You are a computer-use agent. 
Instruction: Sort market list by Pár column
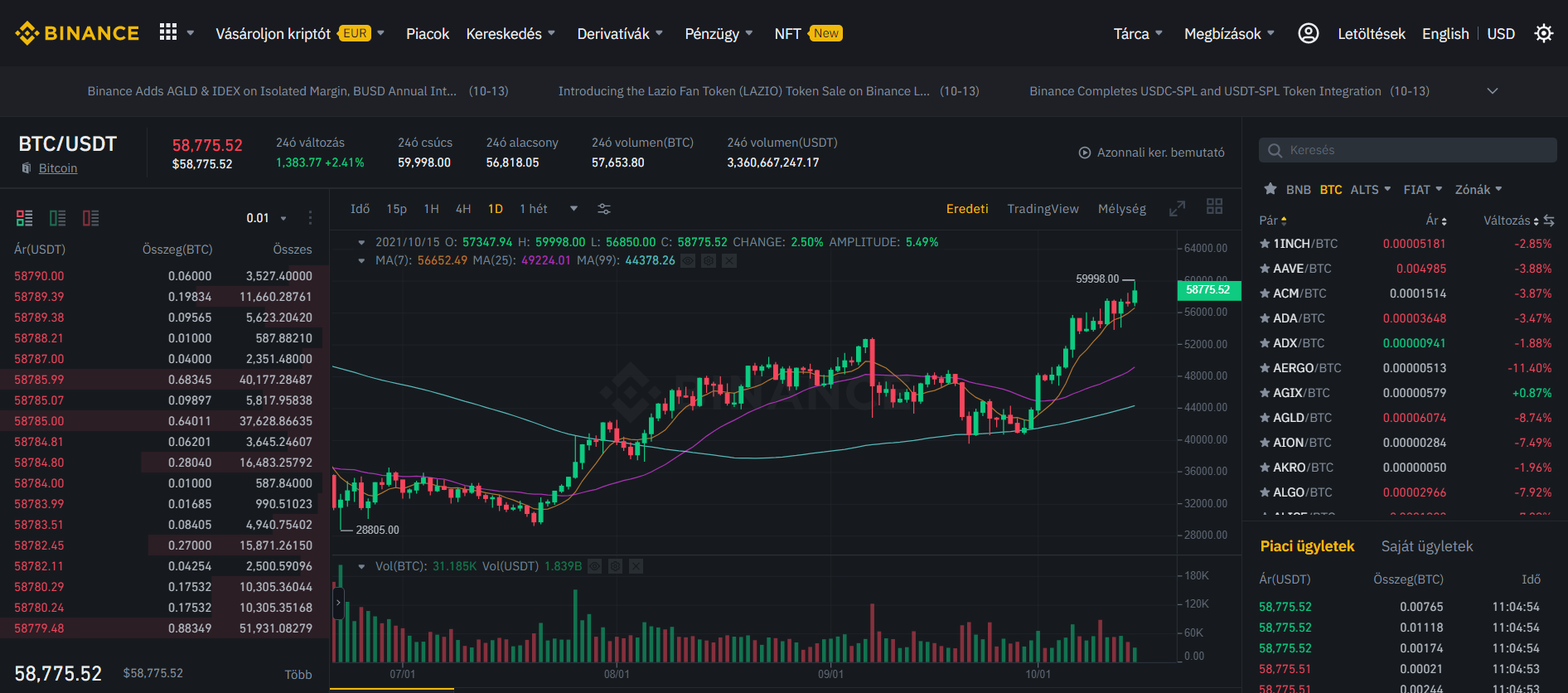click(x=1273, y=220)
